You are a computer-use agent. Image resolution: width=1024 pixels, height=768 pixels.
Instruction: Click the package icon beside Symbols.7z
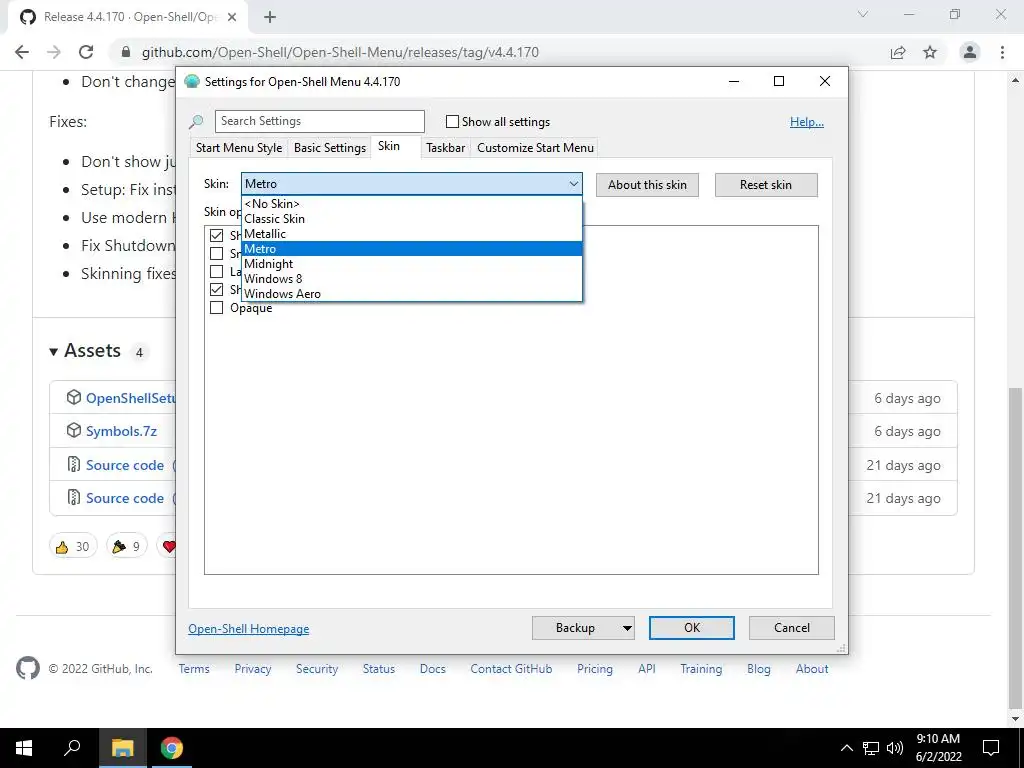point(74,430)
